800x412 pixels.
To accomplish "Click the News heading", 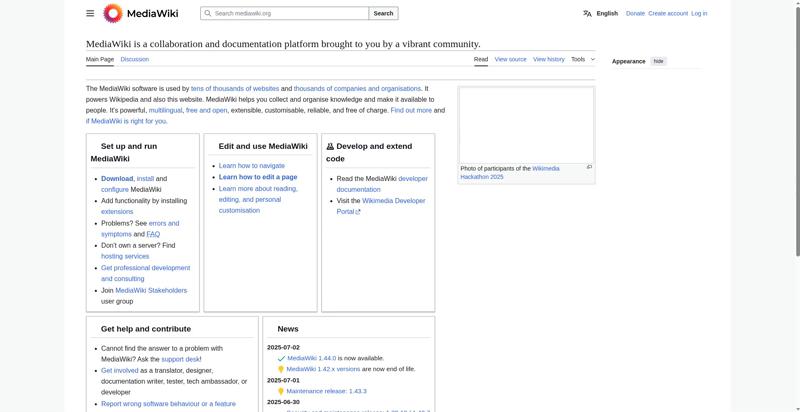I will [288, 329].
